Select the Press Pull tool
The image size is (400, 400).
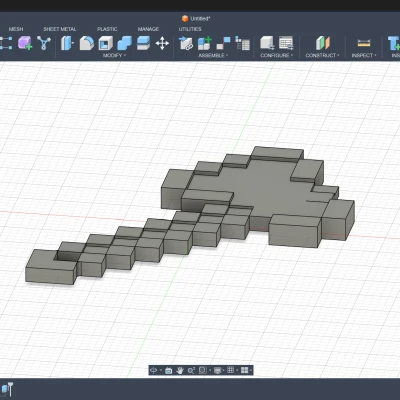67,43
